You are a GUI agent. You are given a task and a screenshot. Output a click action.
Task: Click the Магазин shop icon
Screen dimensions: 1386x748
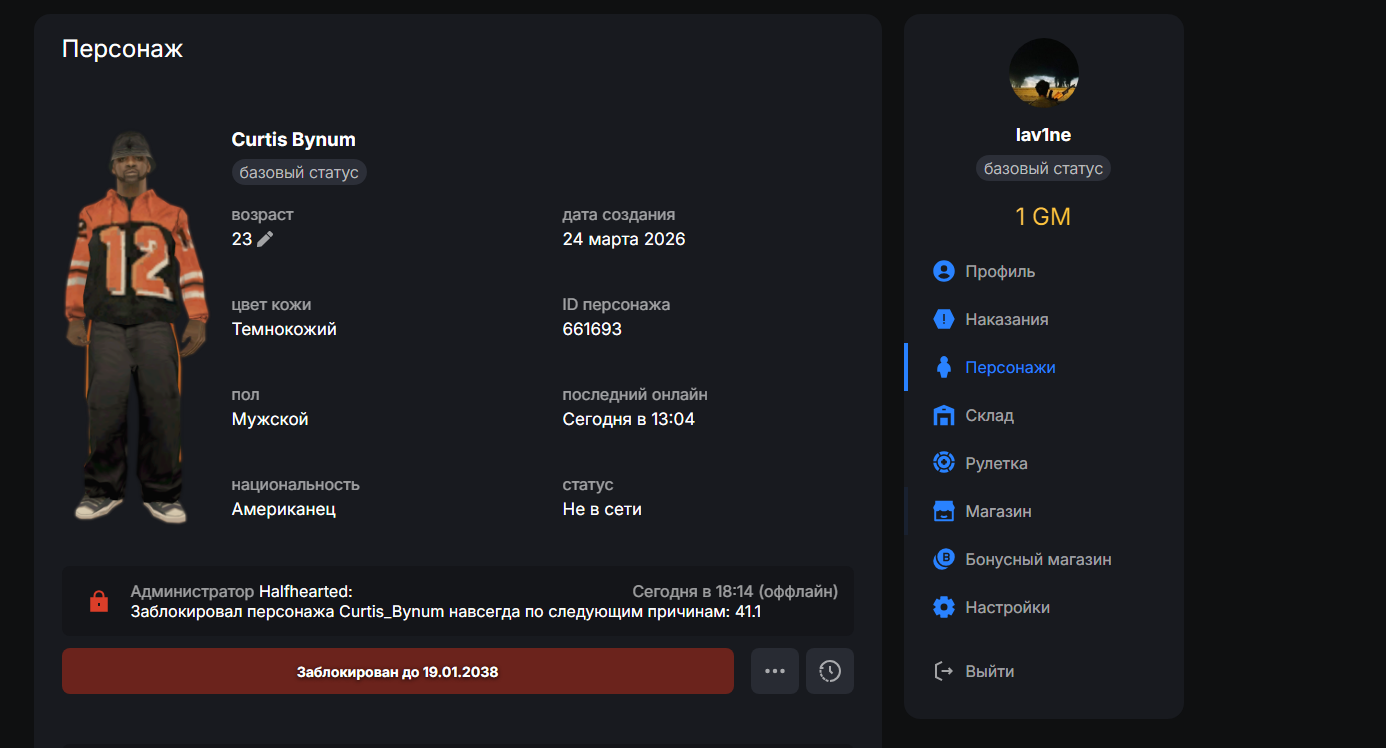click(x=943, y=511)
